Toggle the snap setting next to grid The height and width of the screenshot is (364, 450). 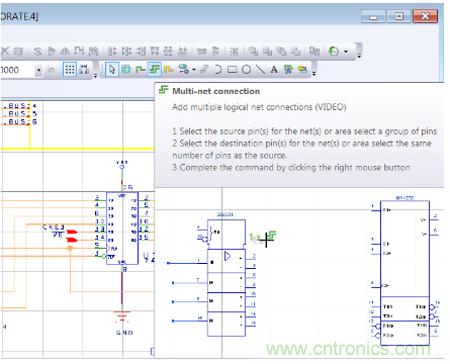pos(84,70)
